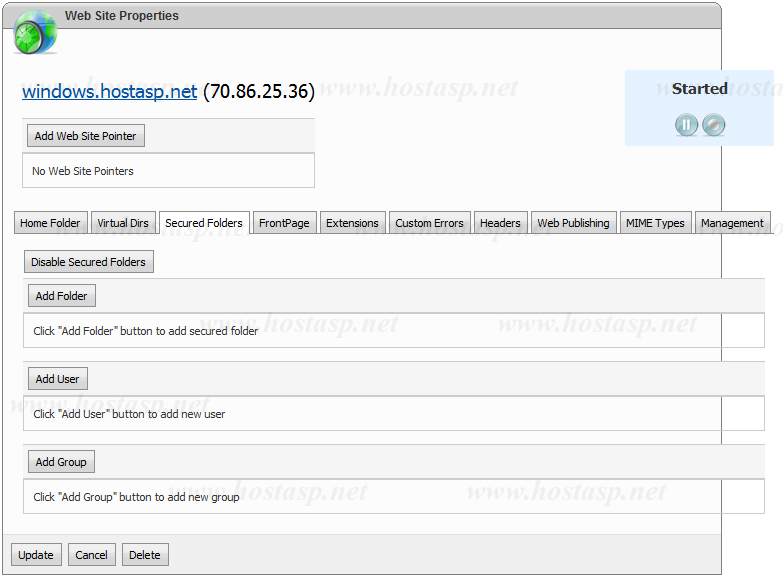
Task: Open the Virtual Dirs tab
Action: pos(123,223)
